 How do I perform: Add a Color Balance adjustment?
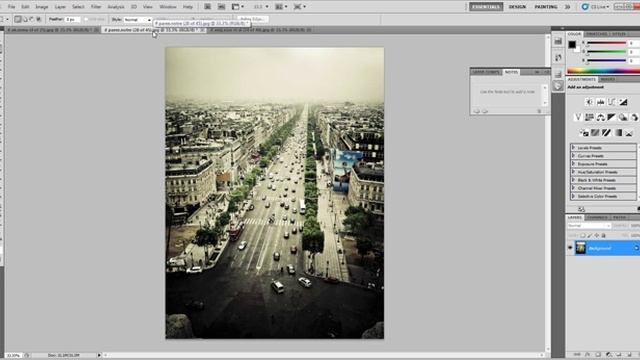coord(600,118)
